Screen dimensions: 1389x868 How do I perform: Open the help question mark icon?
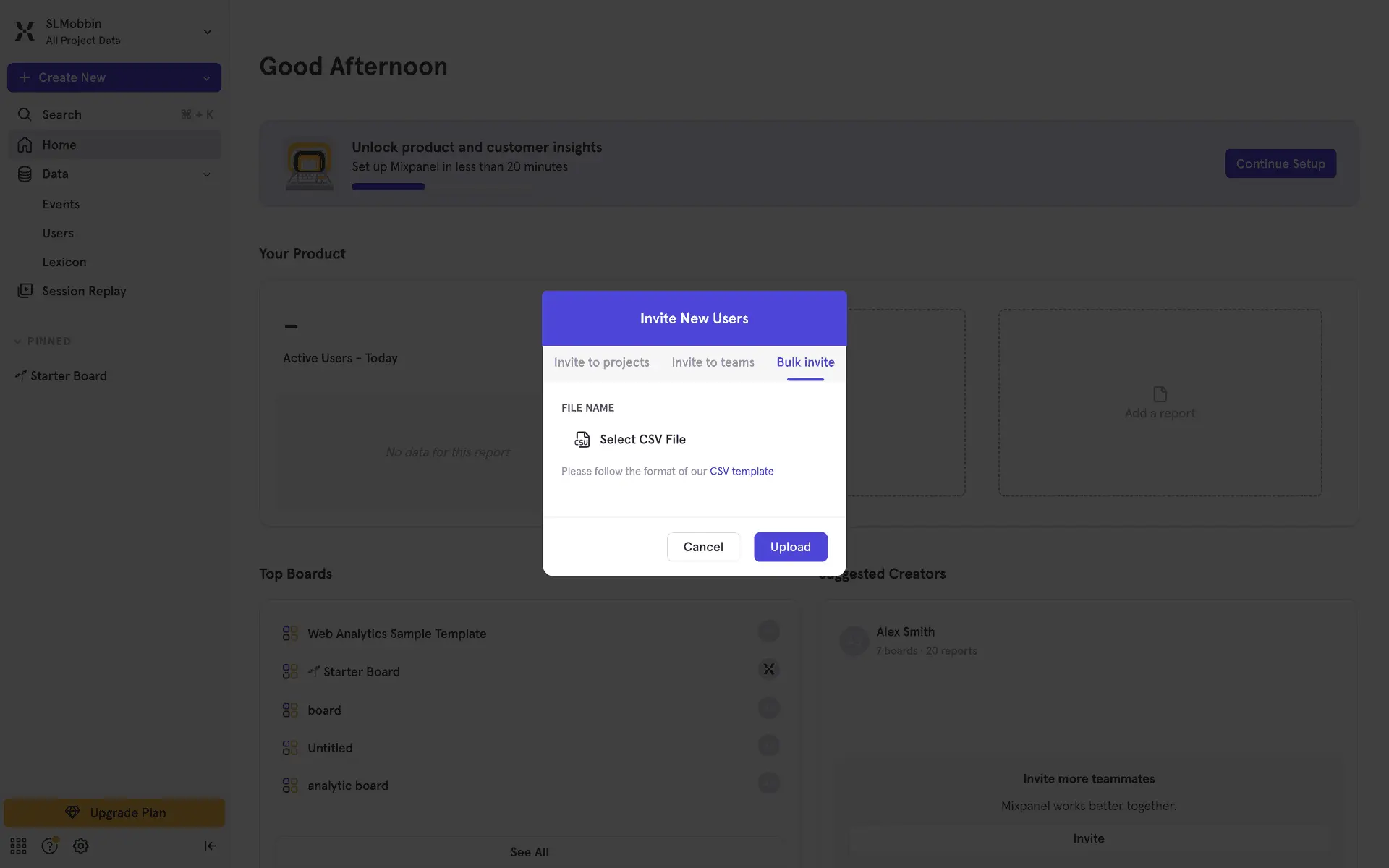pyautogui.click(x=49, y=846)
